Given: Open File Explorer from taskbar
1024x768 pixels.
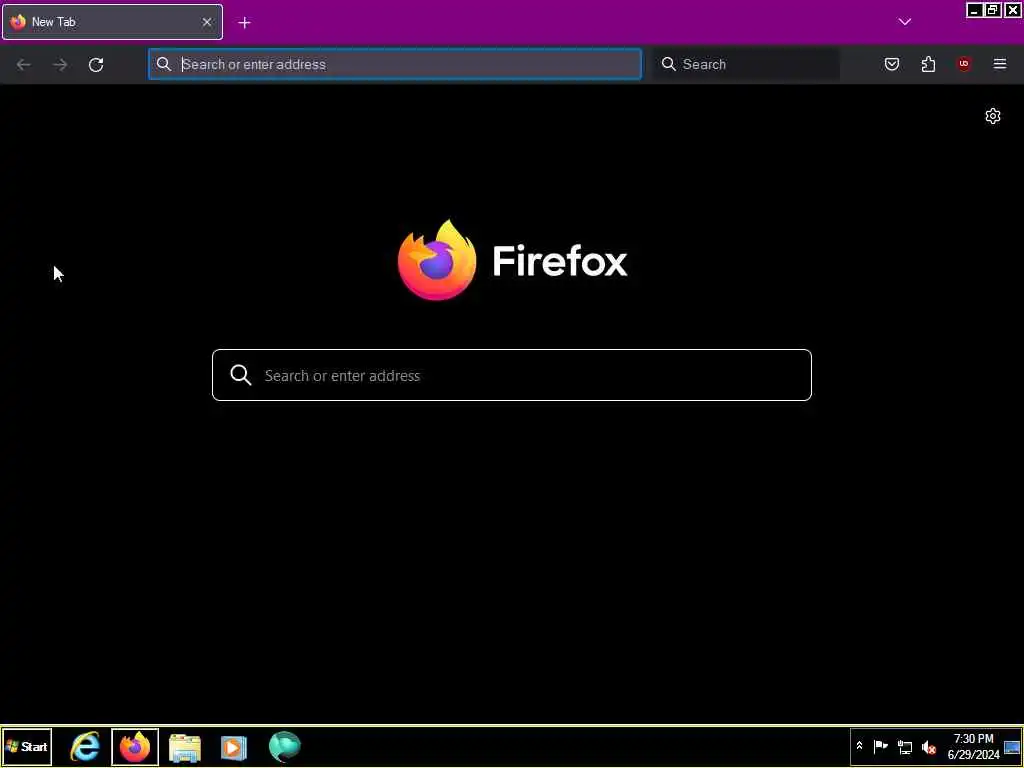Looking at the screenshot, I should (185, 747).
